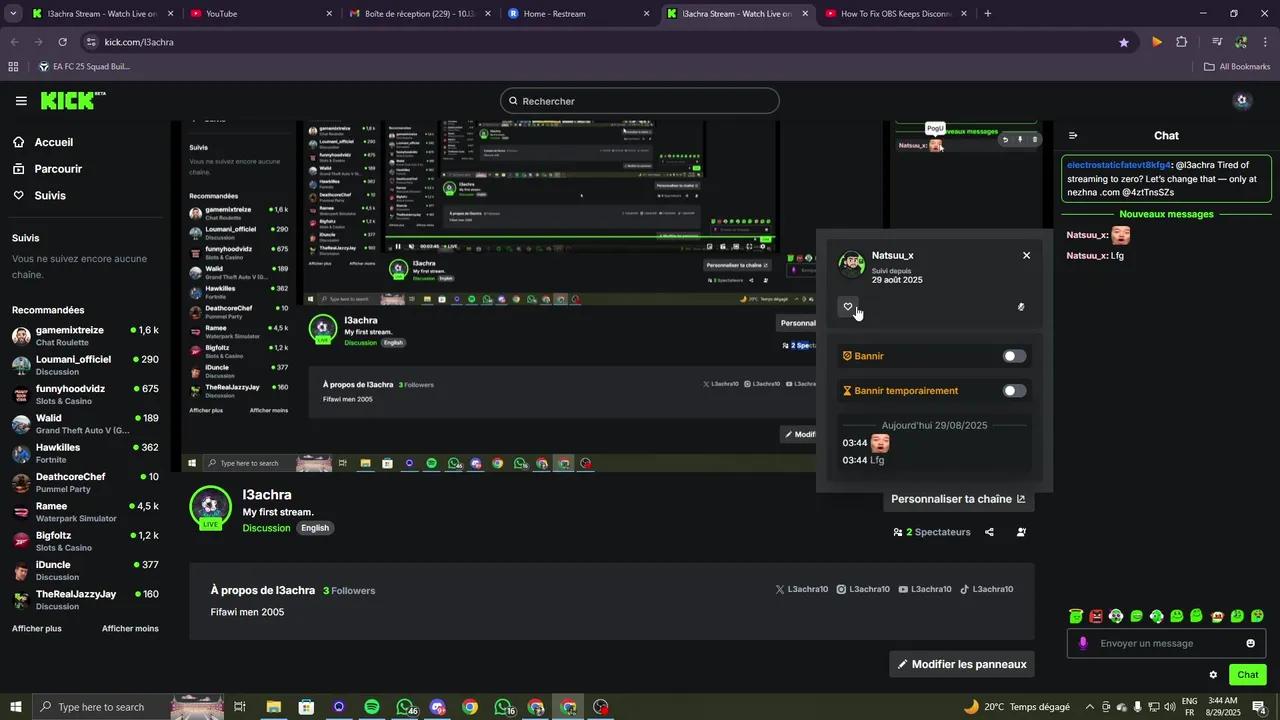The width and height of the screenshot is (1280, 720).
Task: Click electrostaticfatevt8kfg4 username in chat
Action: coord(1119,164)
